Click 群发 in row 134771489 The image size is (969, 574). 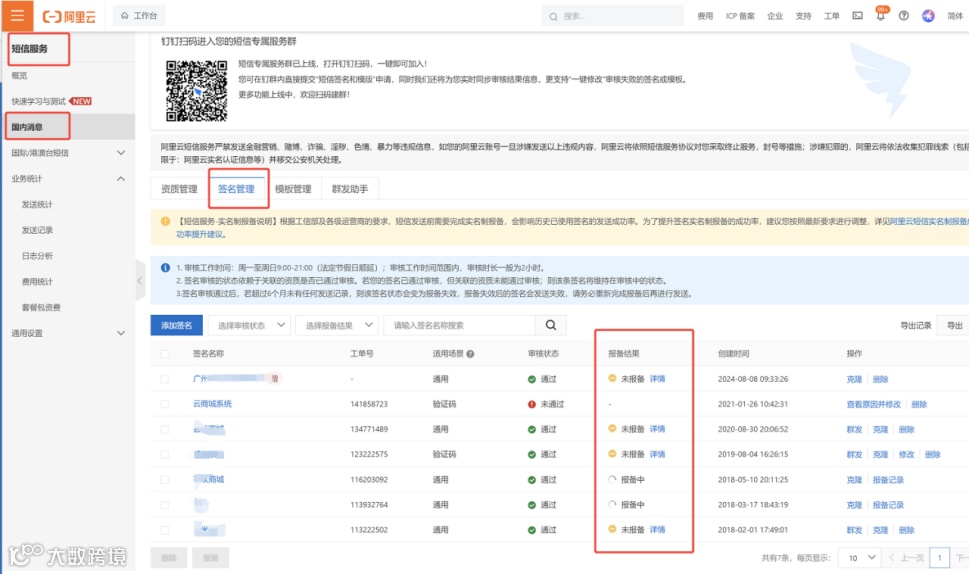tap(854, 429)
